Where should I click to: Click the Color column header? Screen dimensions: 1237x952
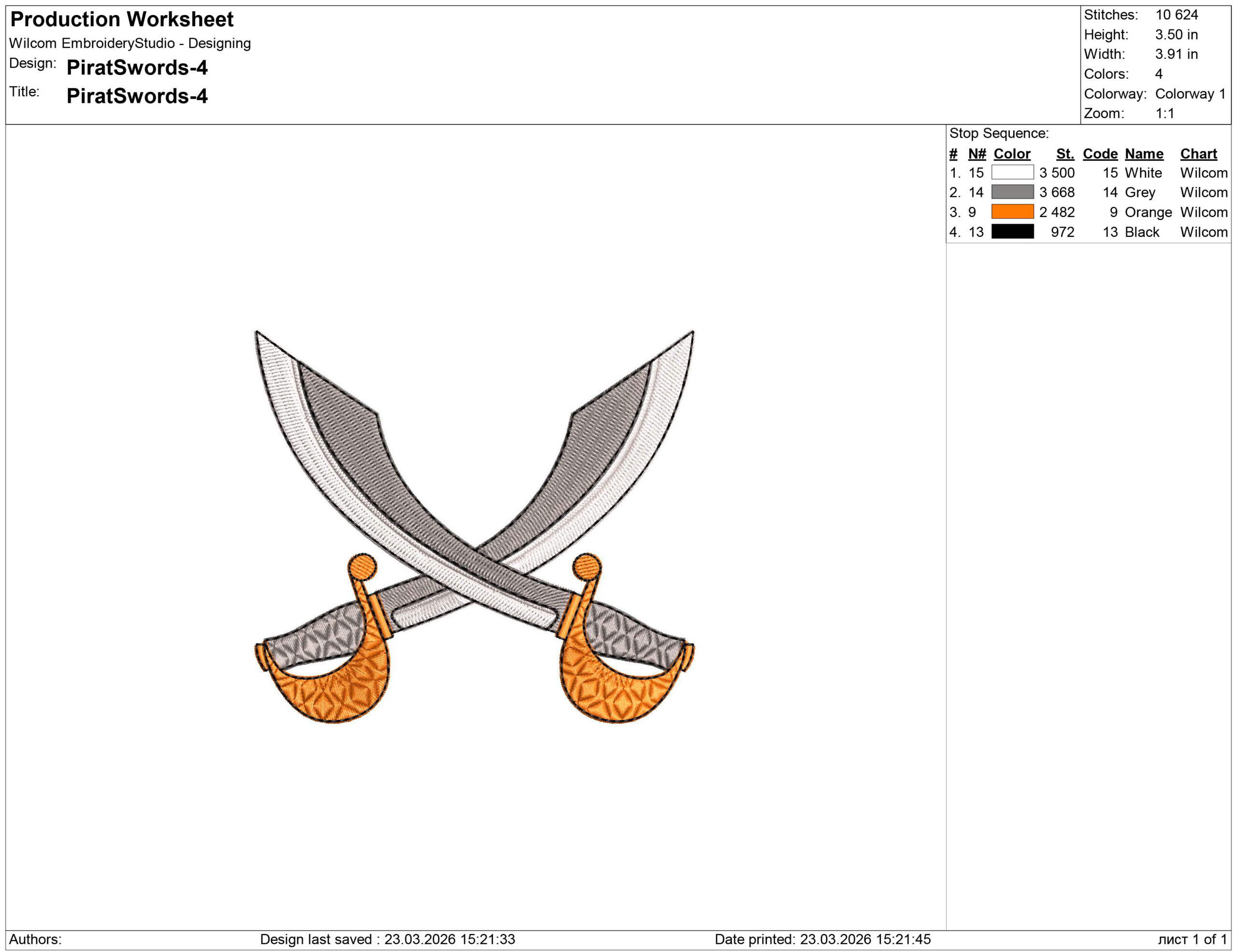pyautogui.click(x=1011, y=154)
